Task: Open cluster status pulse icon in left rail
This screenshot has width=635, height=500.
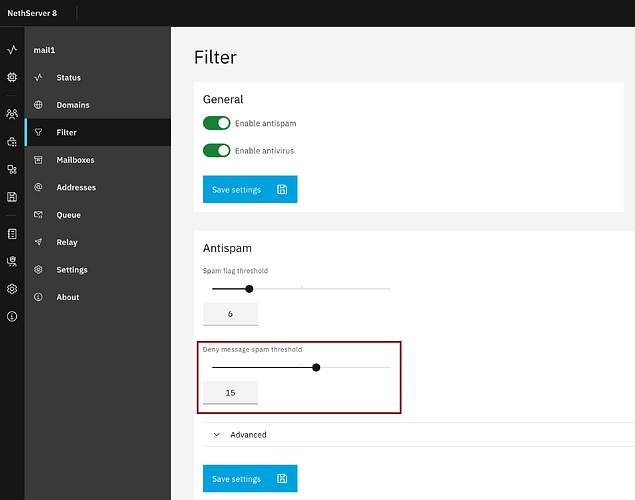Action: (12, 50)
